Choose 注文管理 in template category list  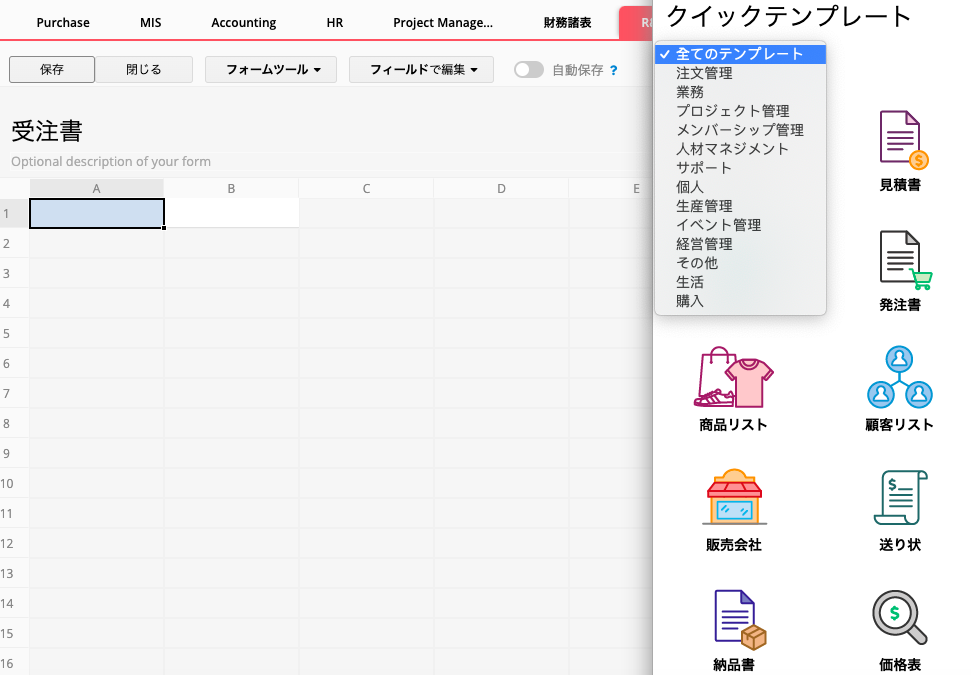(x=704, y=73)
